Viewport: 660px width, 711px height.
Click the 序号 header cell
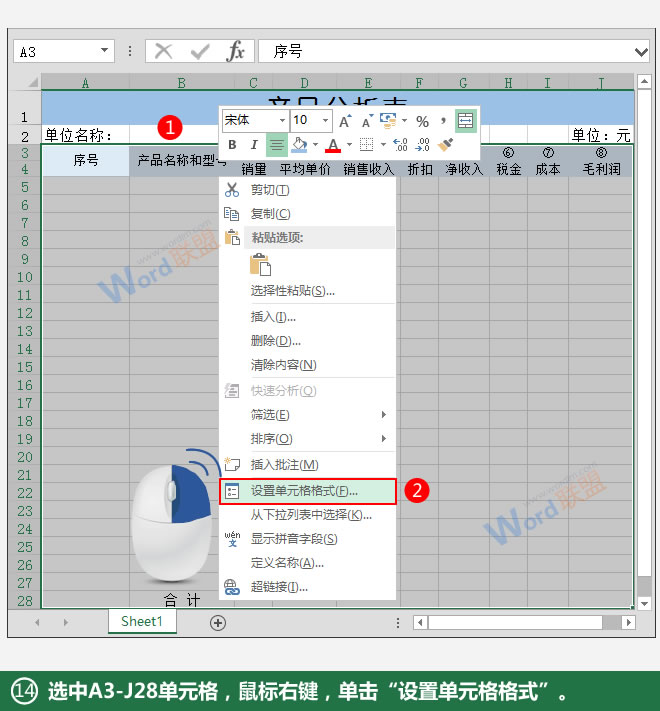[x=85, y=161]
